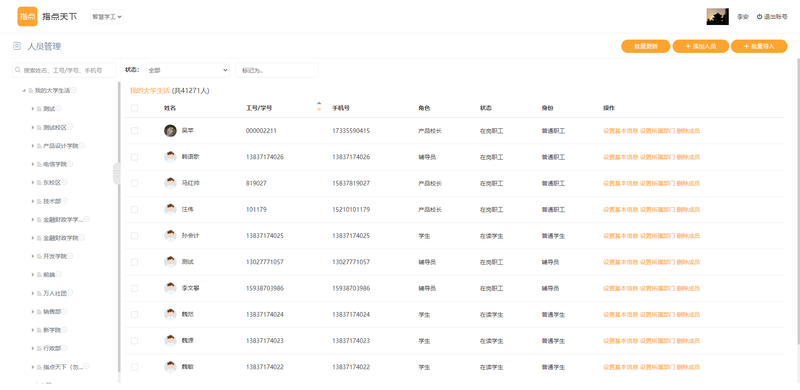This screenshot has width=800, height=390.
Task: Select 行政部 in the department tree
Action: (52, 348)
